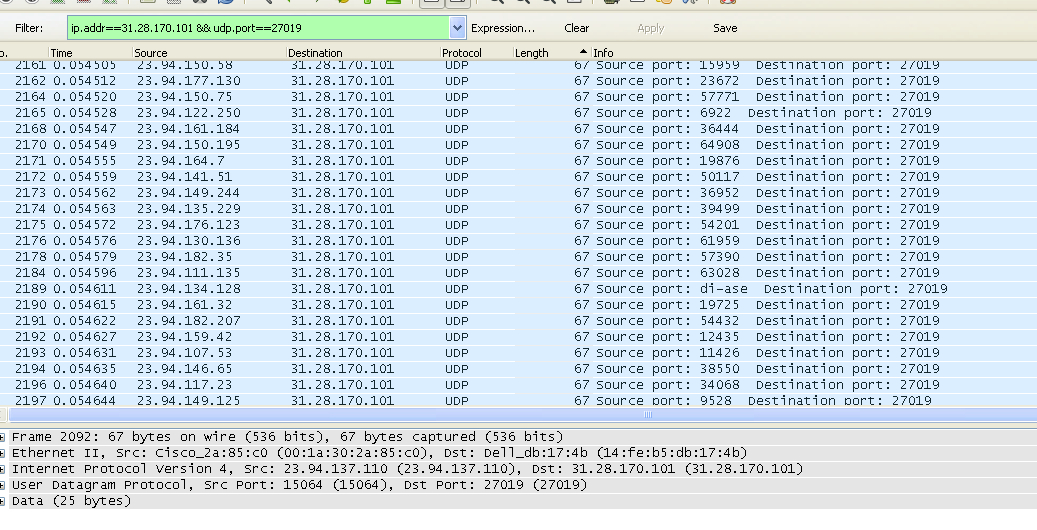Viewport: 1037px width, 530px height.
Task: Select packet row with source 23.94.149.244
Action: pyautogui.click(x=518, y=193)
